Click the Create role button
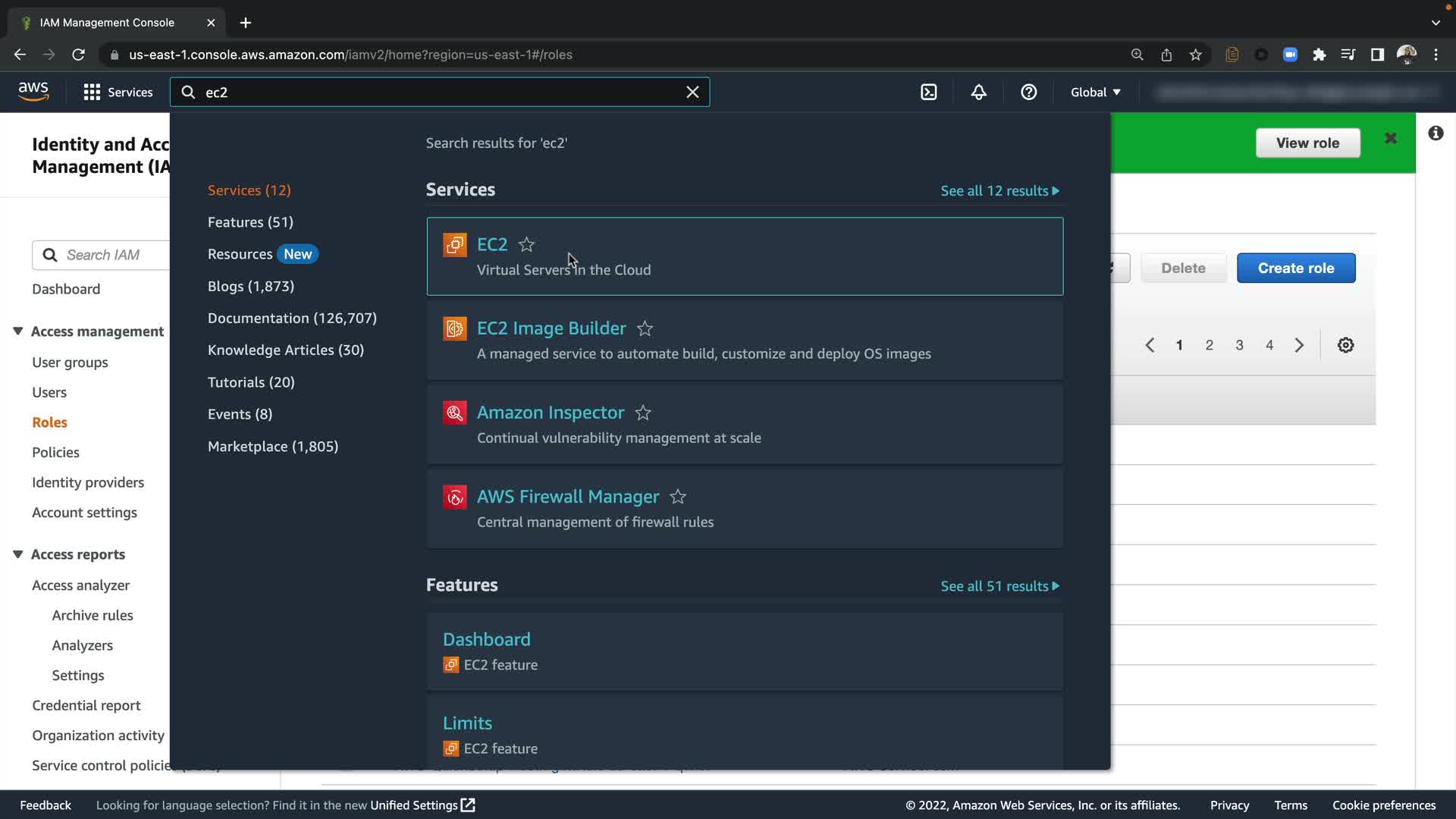Screen dimensions: 1456x819 click(x=1295, y=268)
